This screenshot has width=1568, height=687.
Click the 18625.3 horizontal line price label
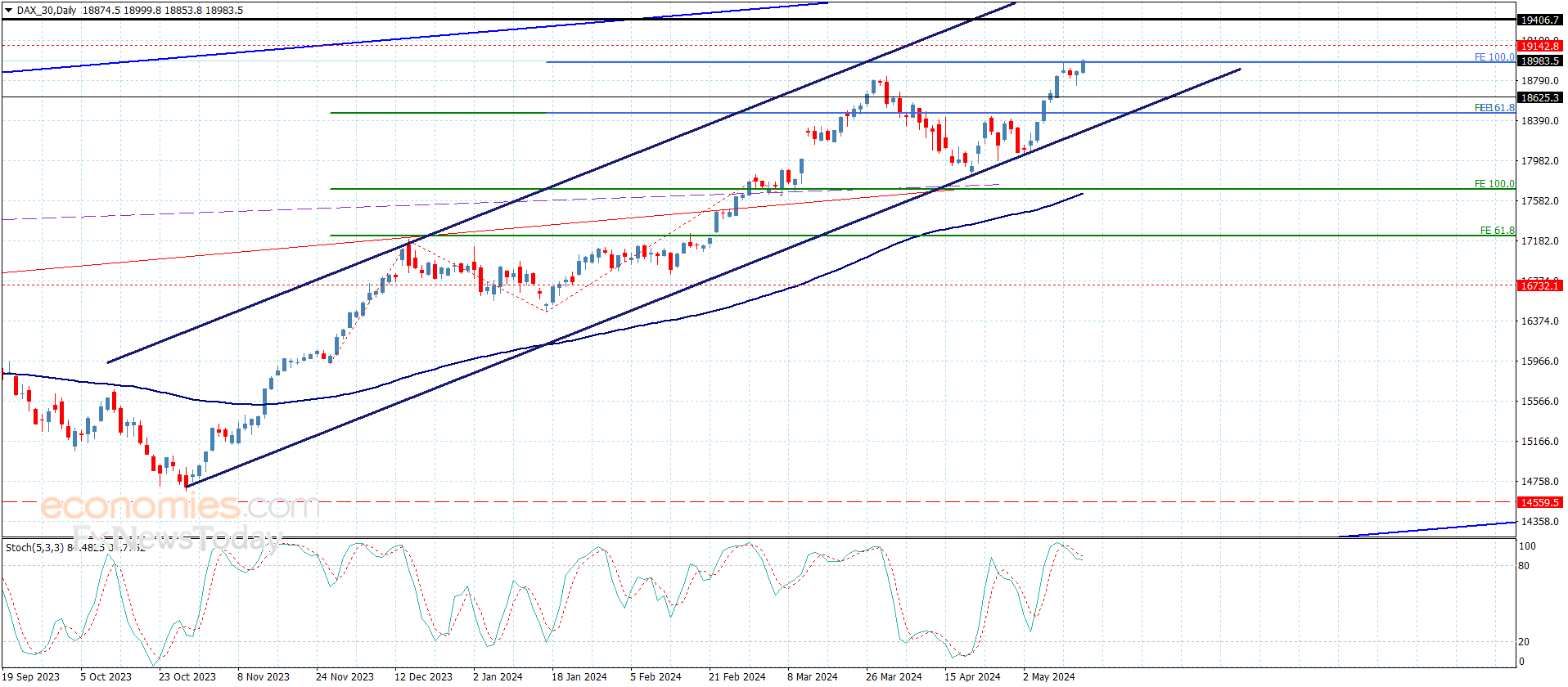tap(1539, 98)
